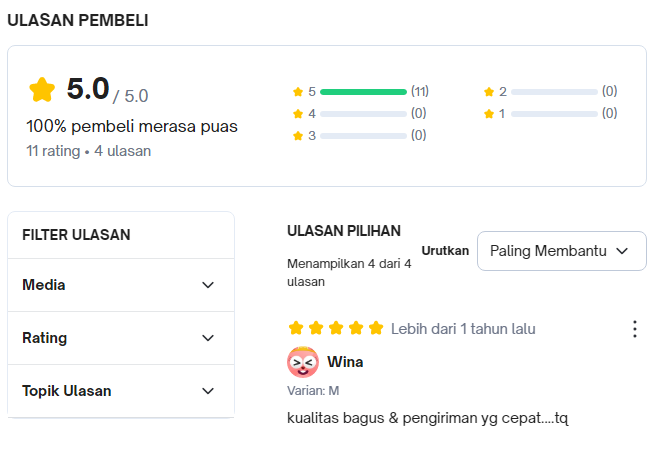The image size is (661, 454).
Task: Click the (11) count beside 5 stars
Action: (x=420, y=91)
